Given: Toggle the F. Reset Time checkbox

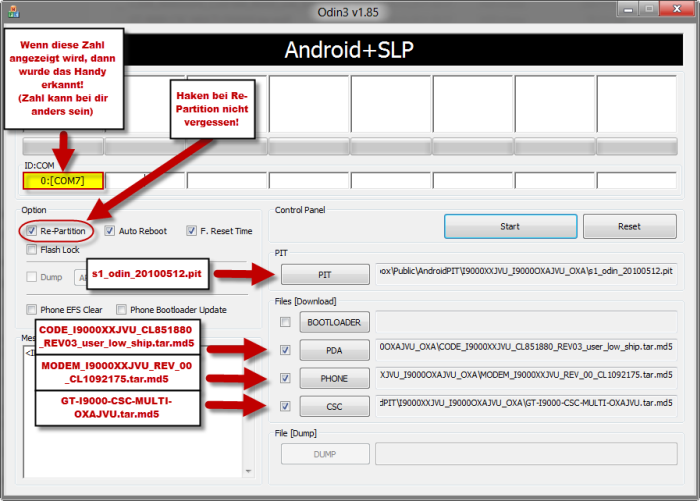Looking at the screenshot, I should click(x=191, y=231).
